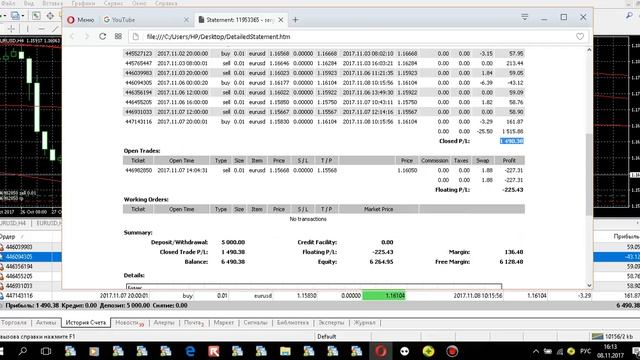This screenshot has height=360, width=640.
Task: Open Opera tab menu icon at top right
Action: pyautogui.click(x=524, y=17)
